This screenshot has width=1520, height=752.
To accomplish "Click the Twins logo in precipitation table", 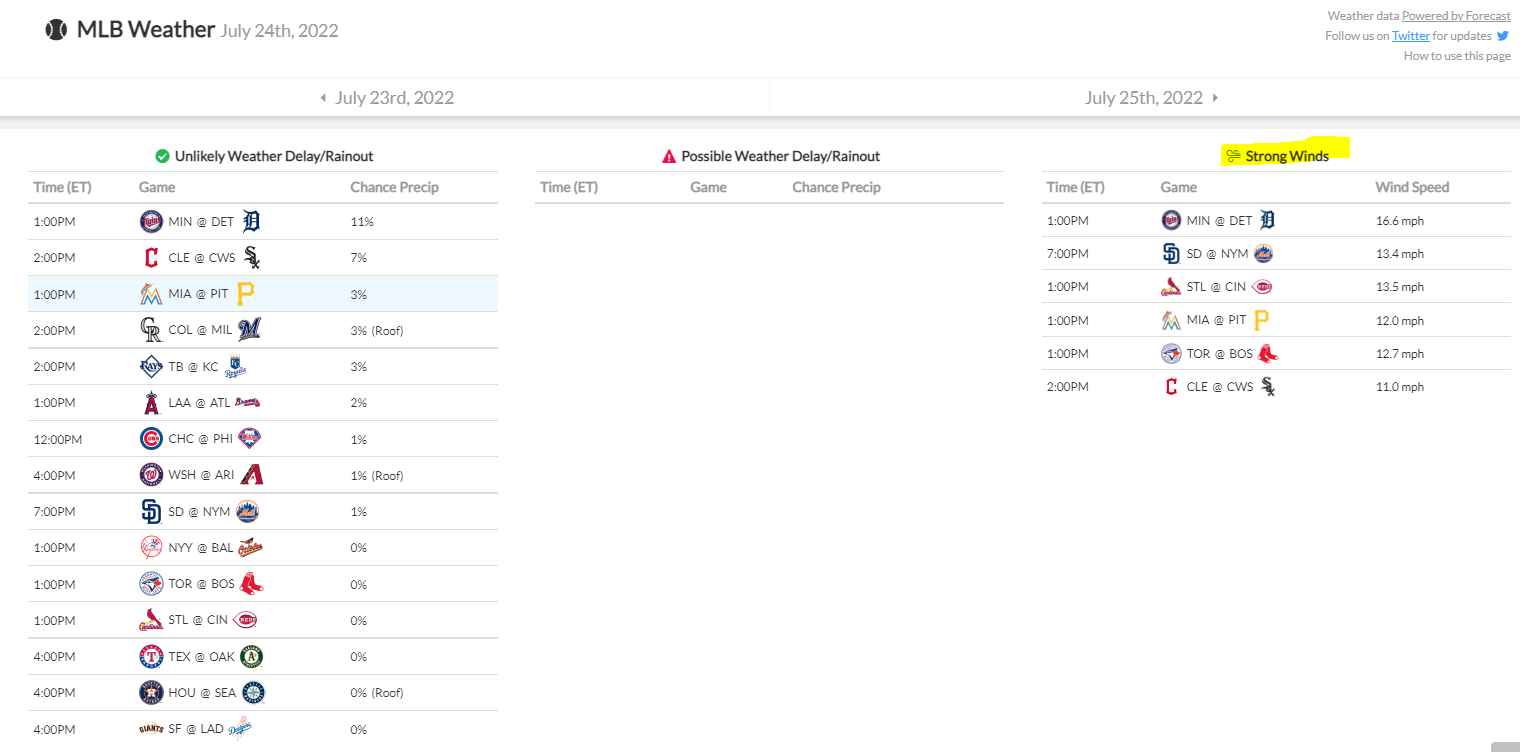I will pyautogui.click(x=151, y=222).
